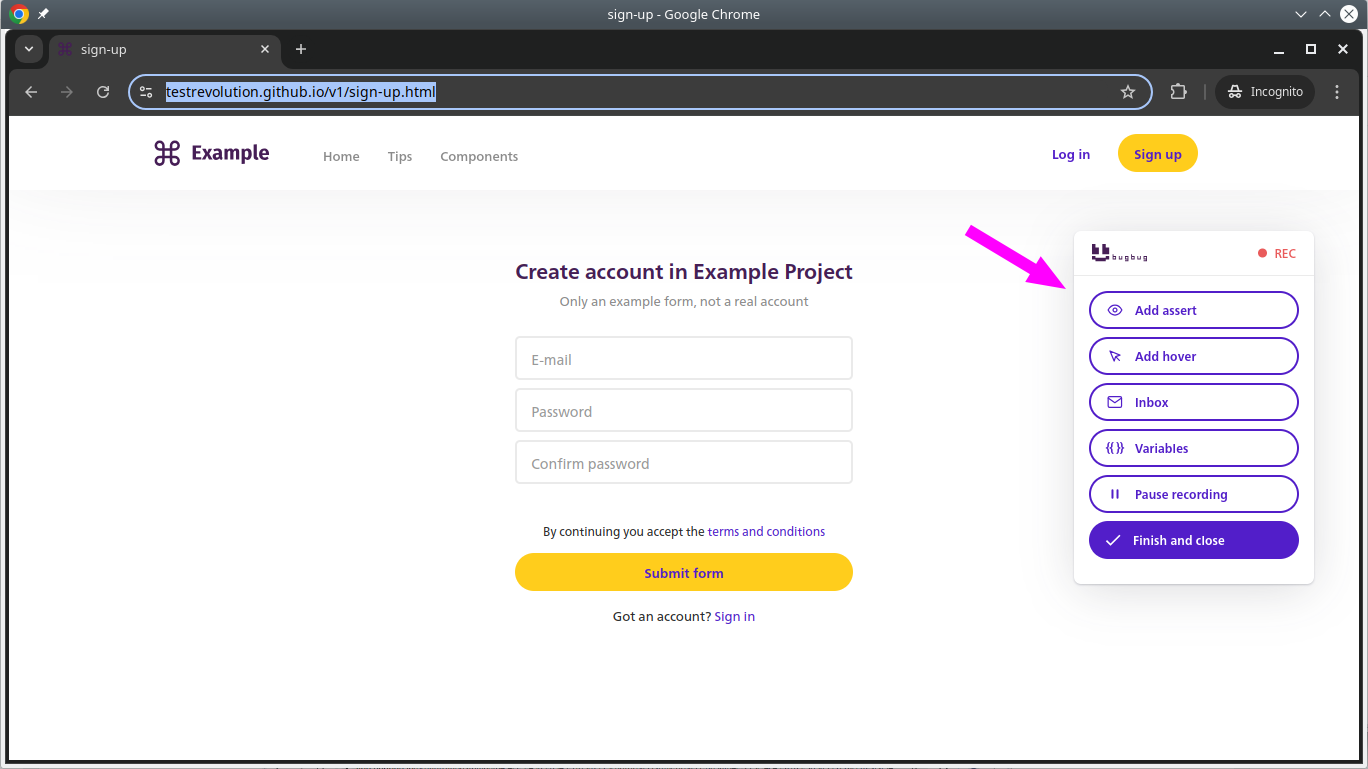Open the Tips menu item

pos(400,156)
